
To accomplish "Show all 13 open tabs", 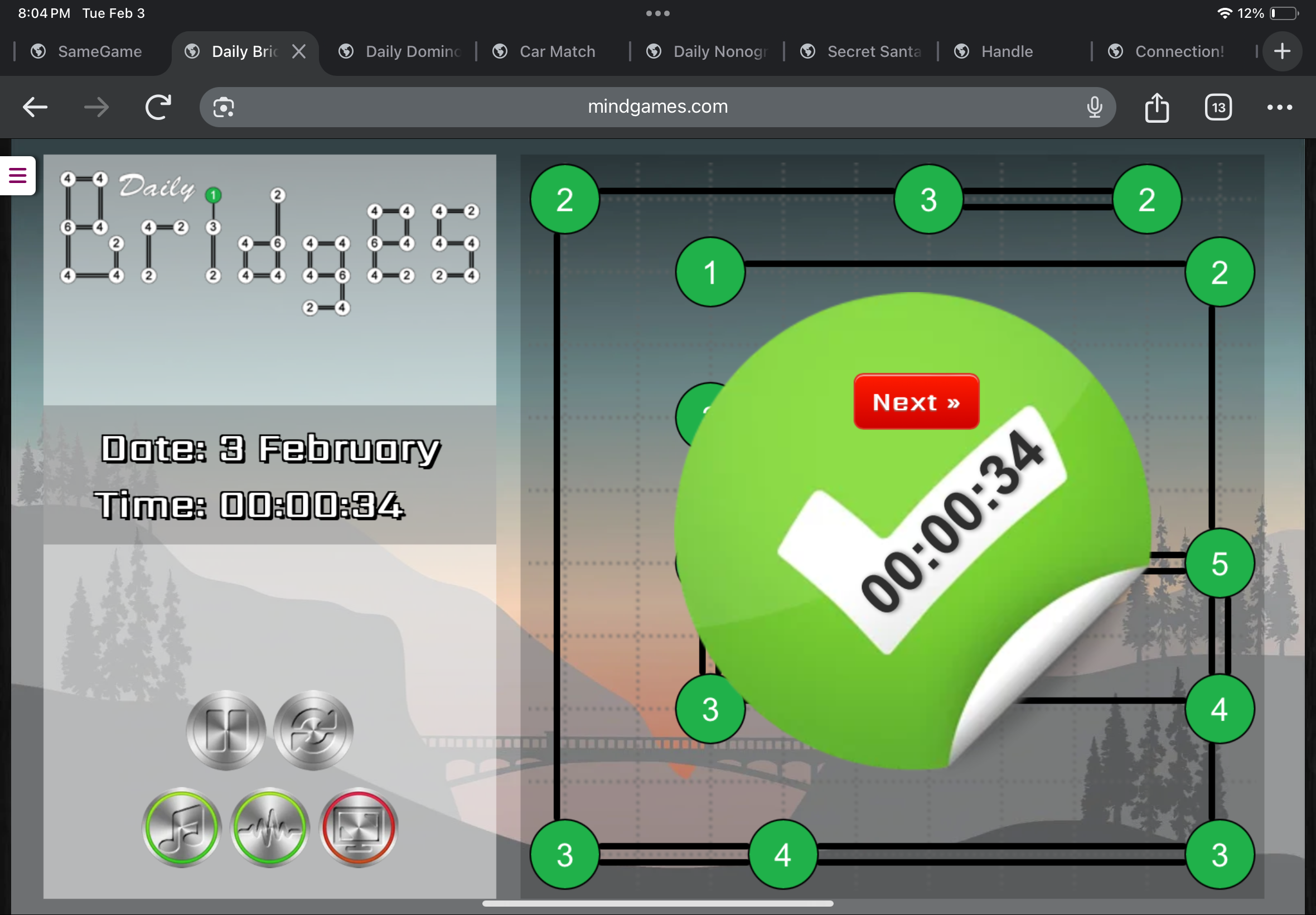I will [x=1218, y=107].
